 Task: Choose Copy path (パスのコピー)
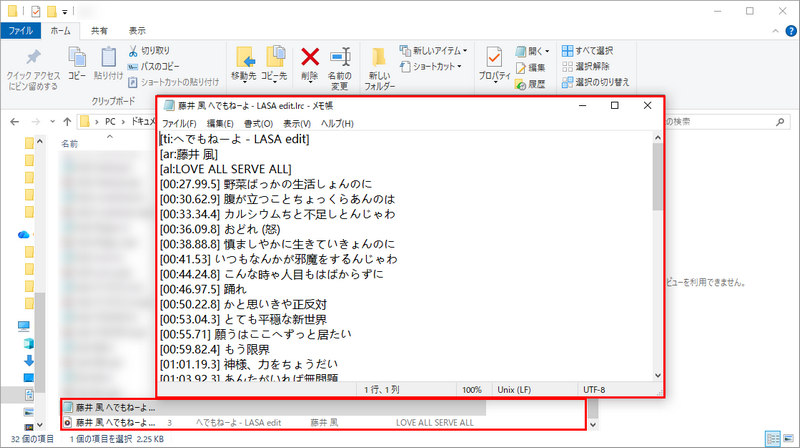tap(153, 66)
